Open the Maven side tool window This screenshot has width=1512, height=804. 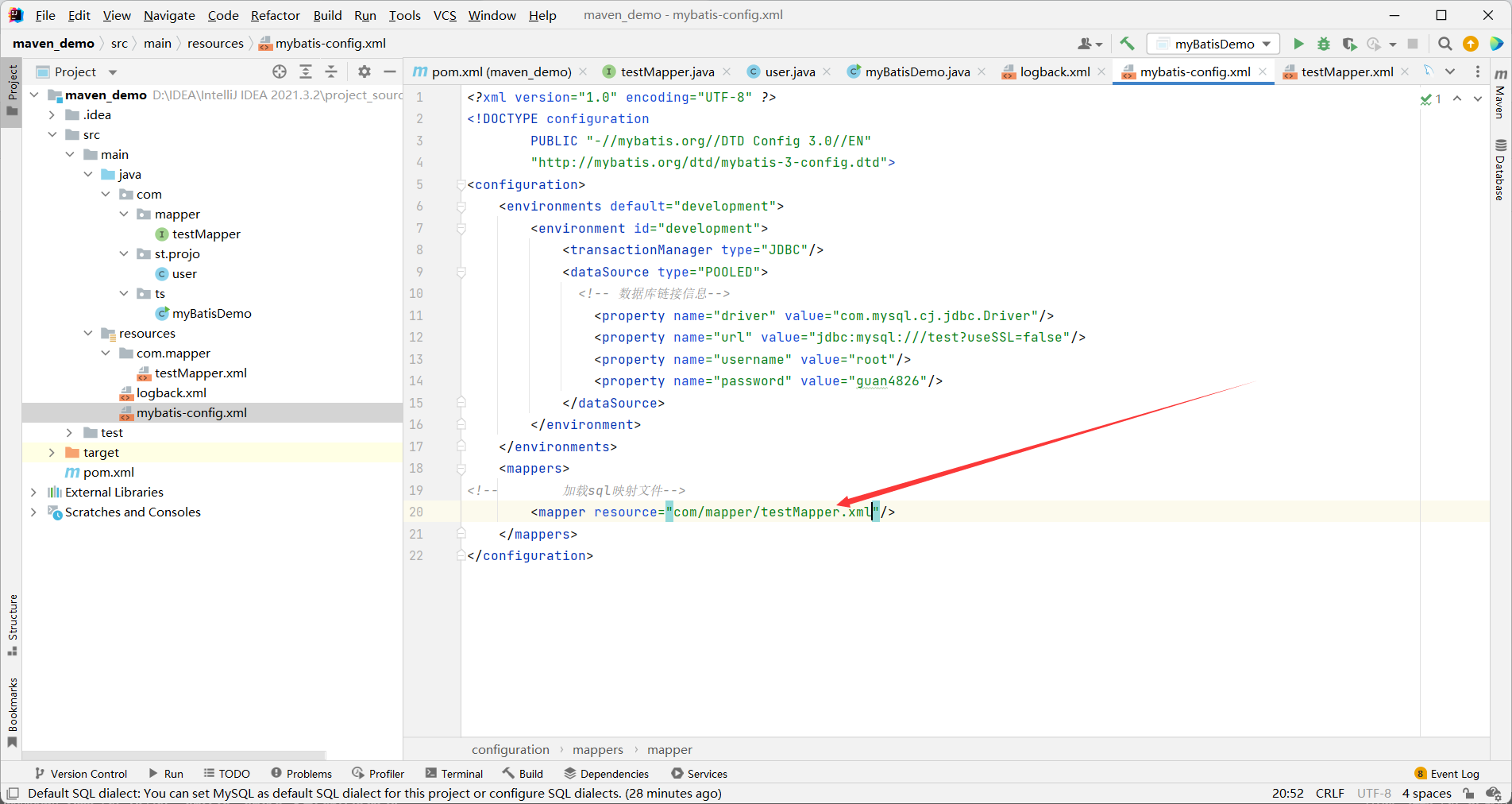tap(1500, 94)
